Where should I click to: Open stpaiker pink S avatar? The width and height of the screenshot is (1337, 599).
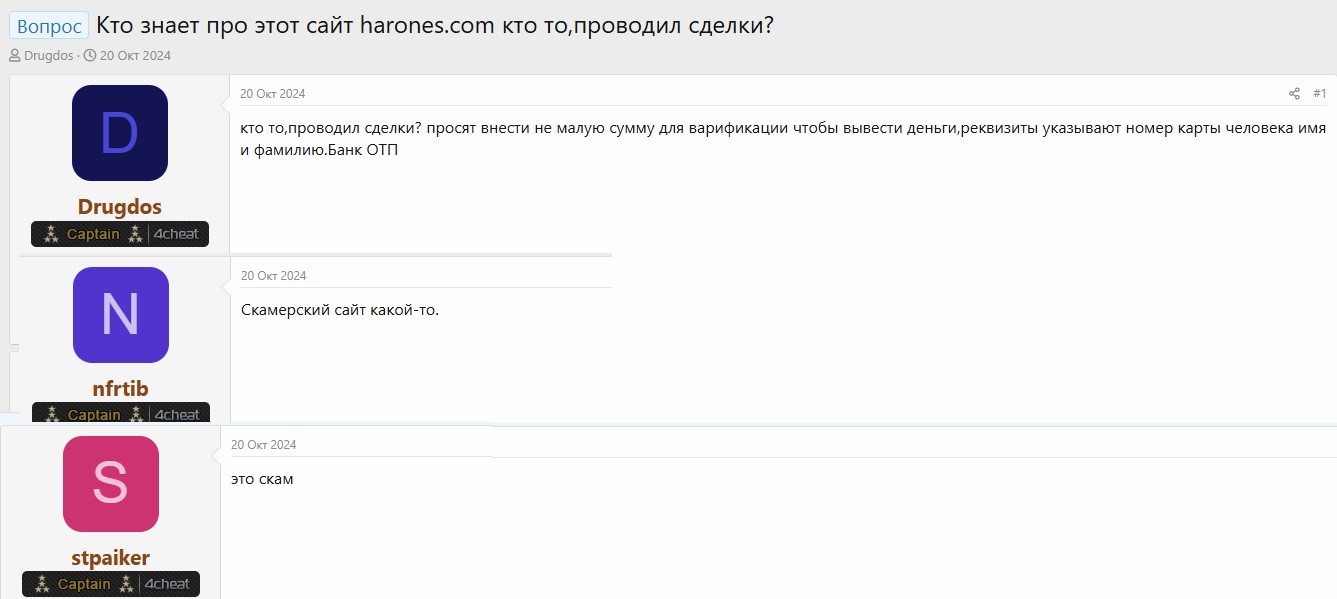(x=111, y=484)
